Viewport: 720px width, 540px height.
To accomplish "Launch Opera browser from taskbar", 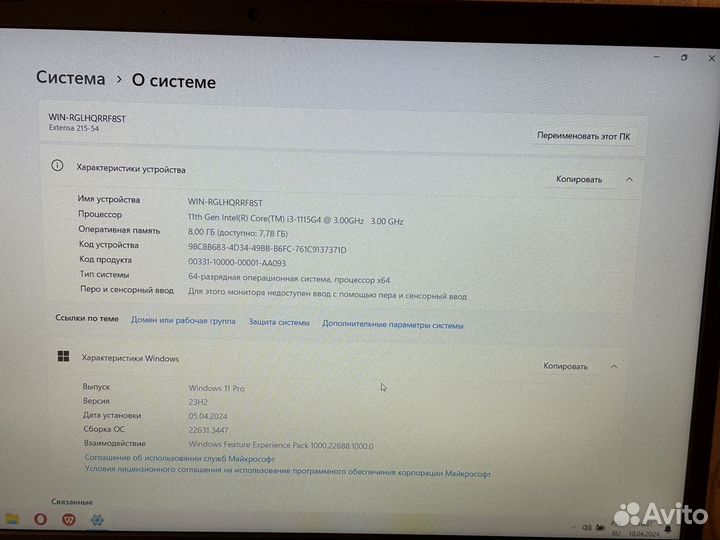I will pos(40,519).
